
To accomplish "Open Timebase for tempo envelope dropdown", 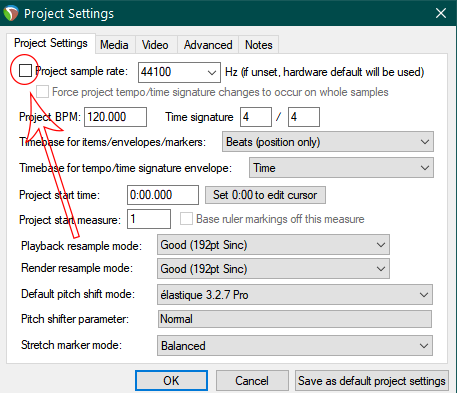I will (x=341, y=168).
